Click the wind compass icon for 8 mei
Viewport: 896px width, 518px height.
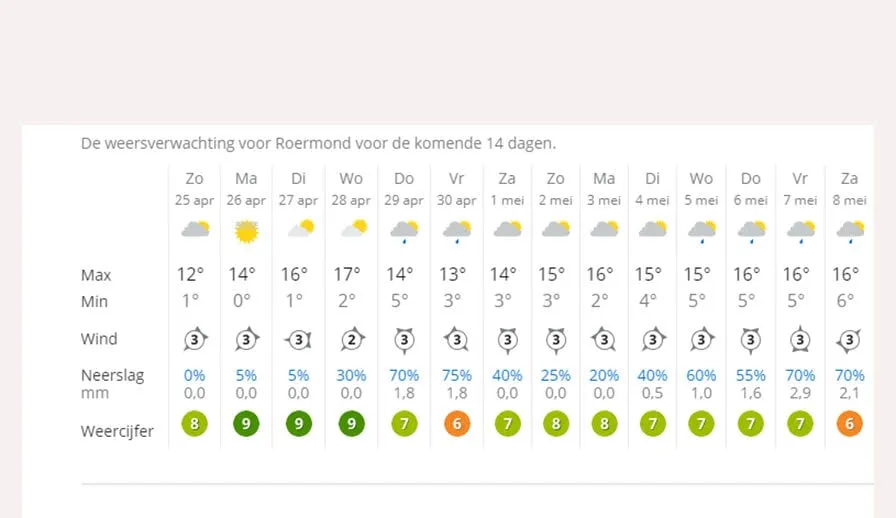point(850,340)
